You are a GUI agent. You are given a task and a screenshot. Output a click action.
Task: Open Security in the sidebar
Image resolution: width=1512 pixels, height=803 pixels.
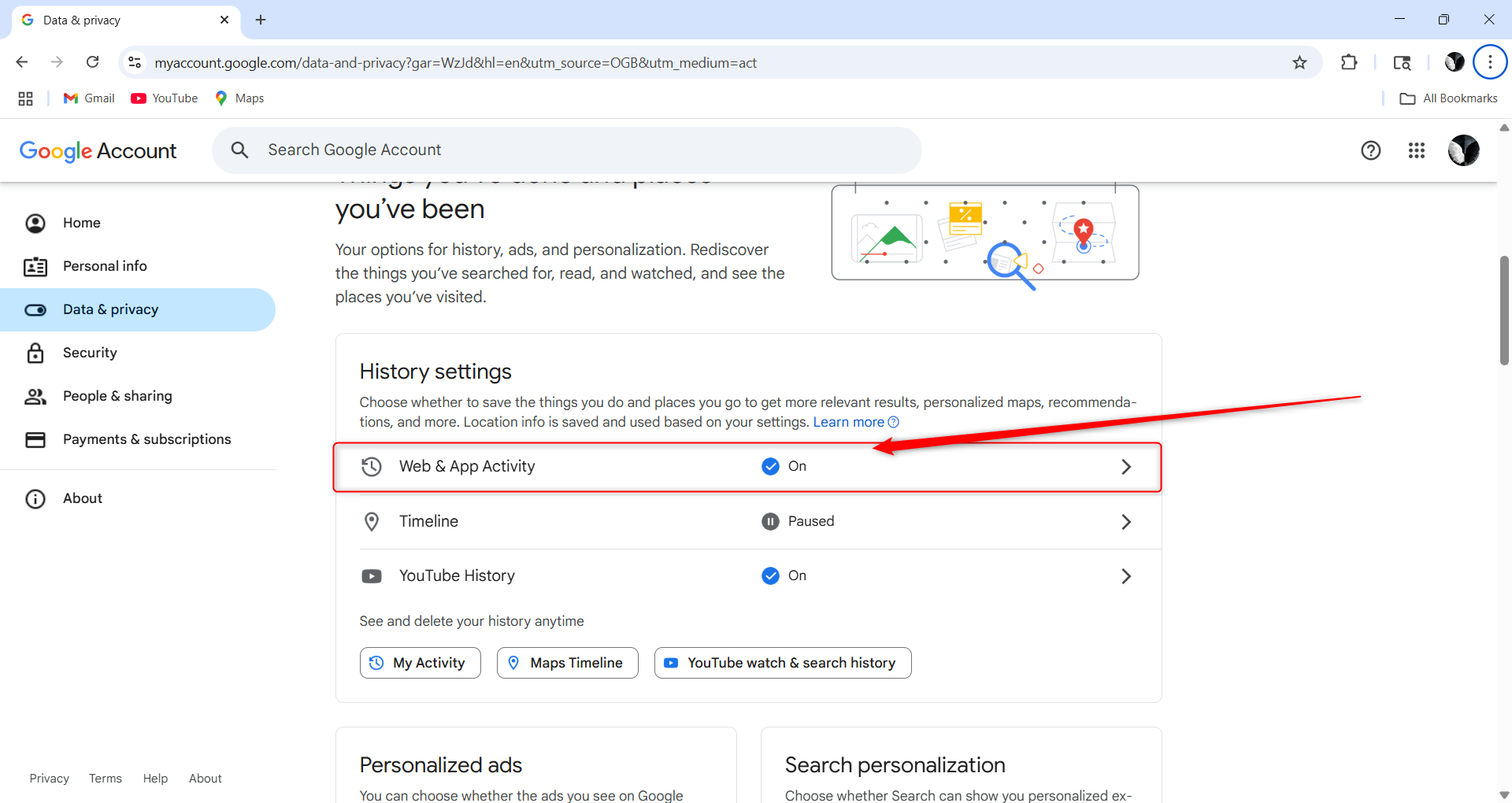[138, 353]
